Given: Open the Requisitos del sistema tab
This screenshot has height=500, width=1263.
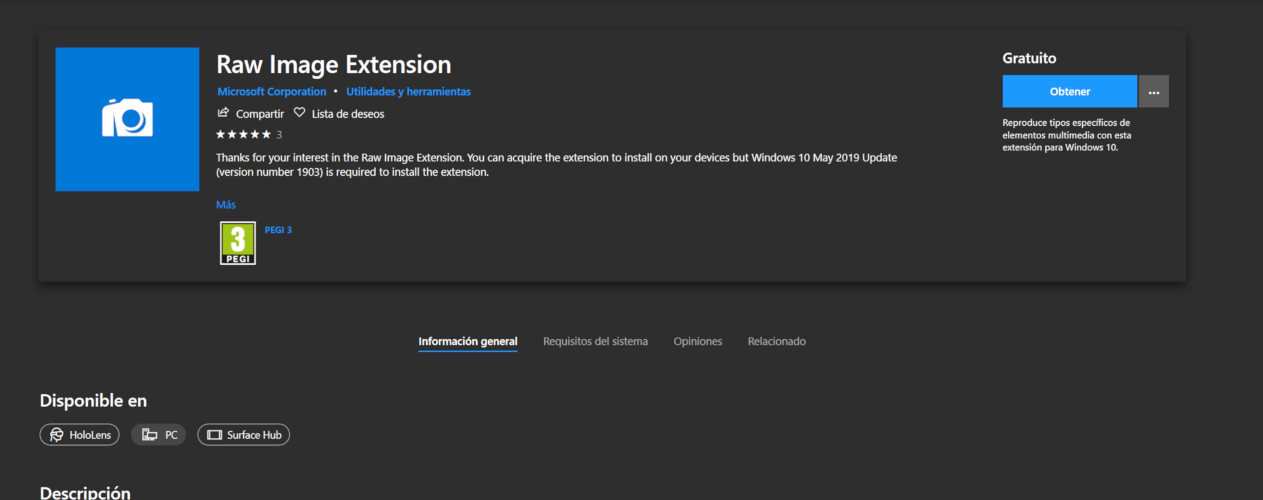Looking at the screenshot, I should (x=595, y=341).
